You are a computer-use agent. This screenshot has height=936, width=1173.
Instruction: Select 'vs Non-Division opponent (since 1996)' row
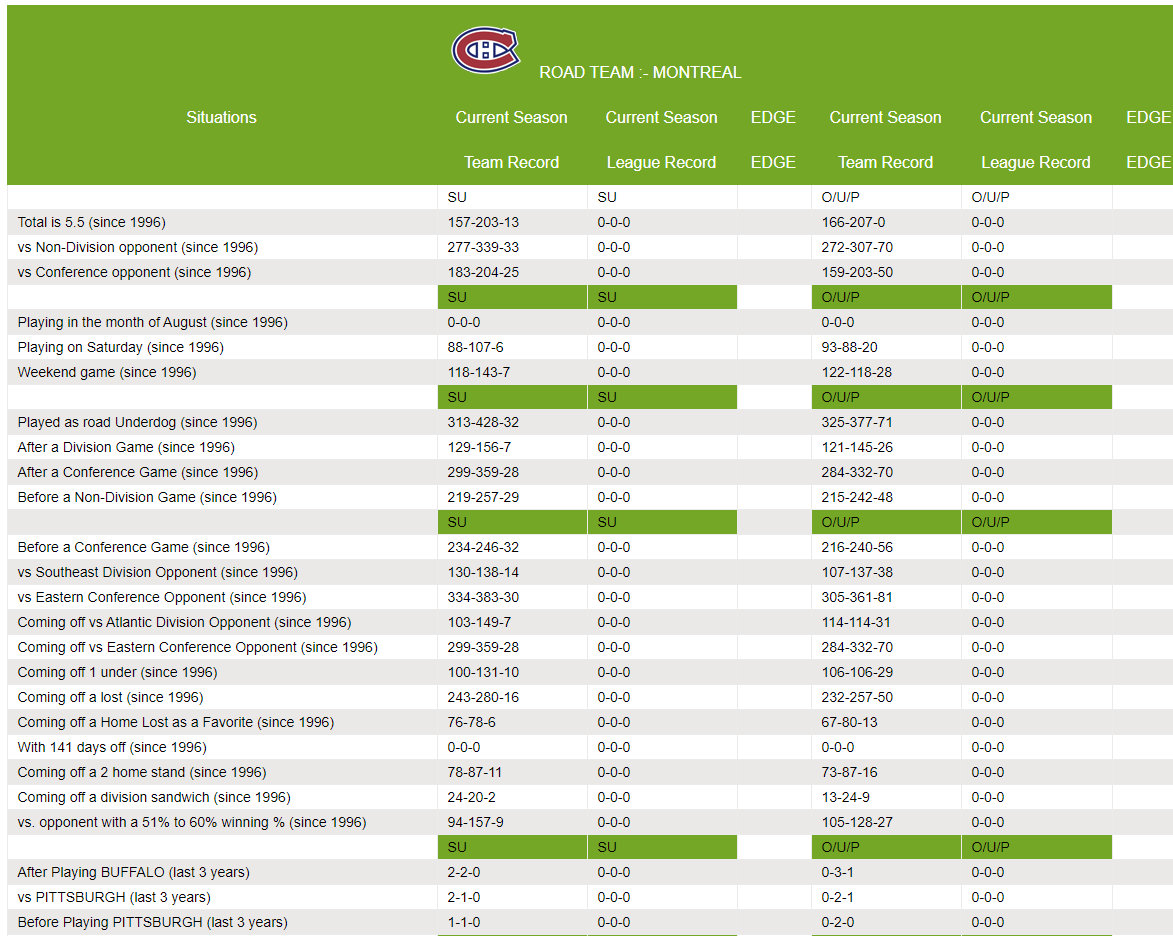(589, 247)
